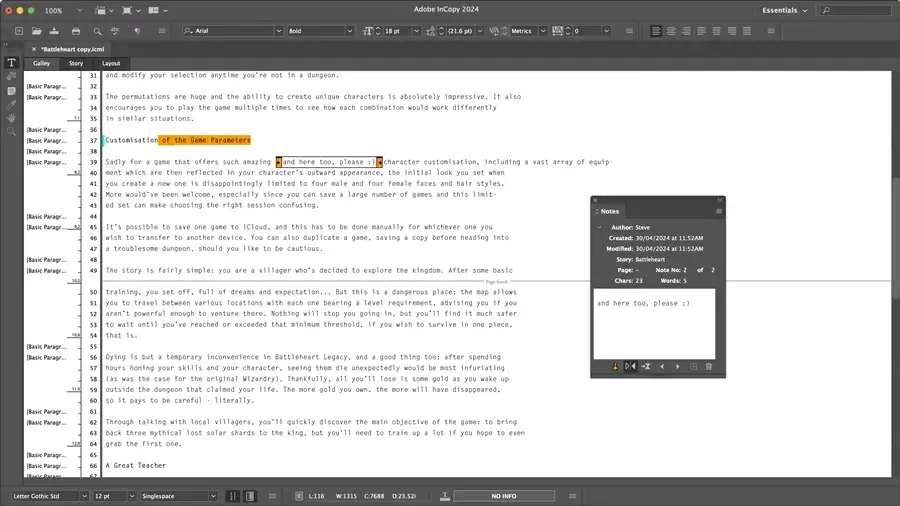Click the heading text "A Great Teacher"

pos(135,465)
